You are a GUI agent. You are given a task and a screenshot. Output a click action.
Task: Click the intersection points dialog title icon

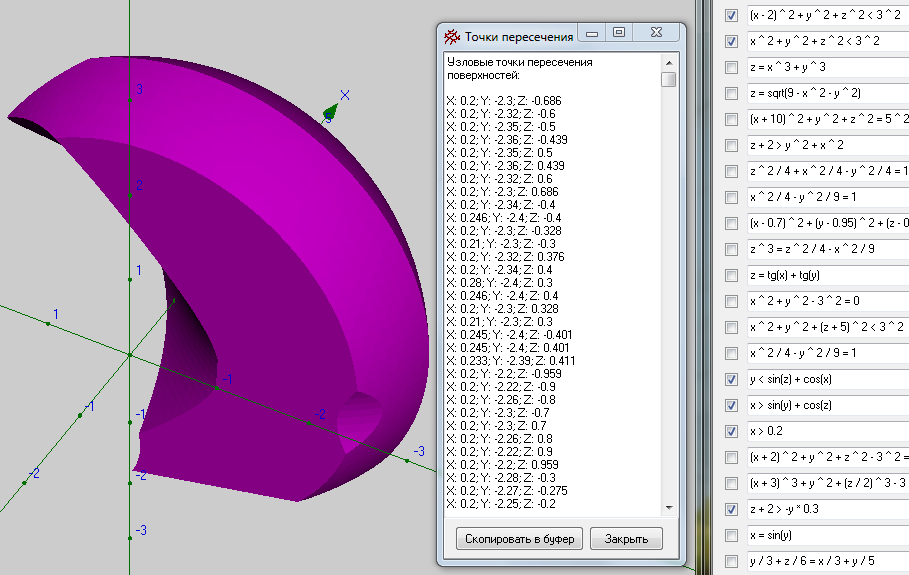(x=452, y=37)
